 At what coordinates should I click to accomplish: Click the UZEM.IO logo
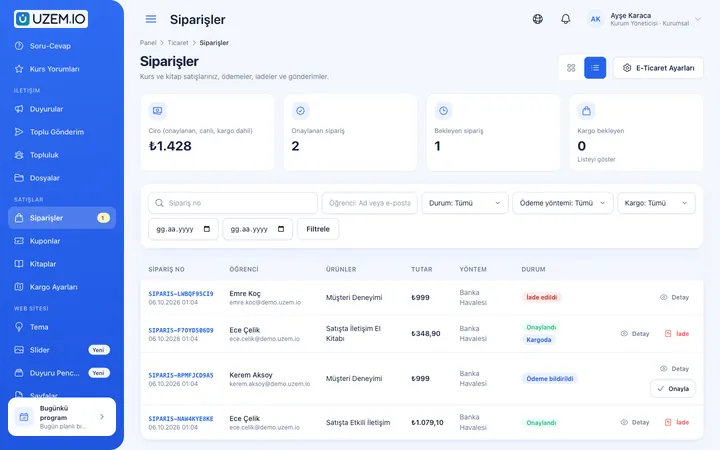coord(51,19)
